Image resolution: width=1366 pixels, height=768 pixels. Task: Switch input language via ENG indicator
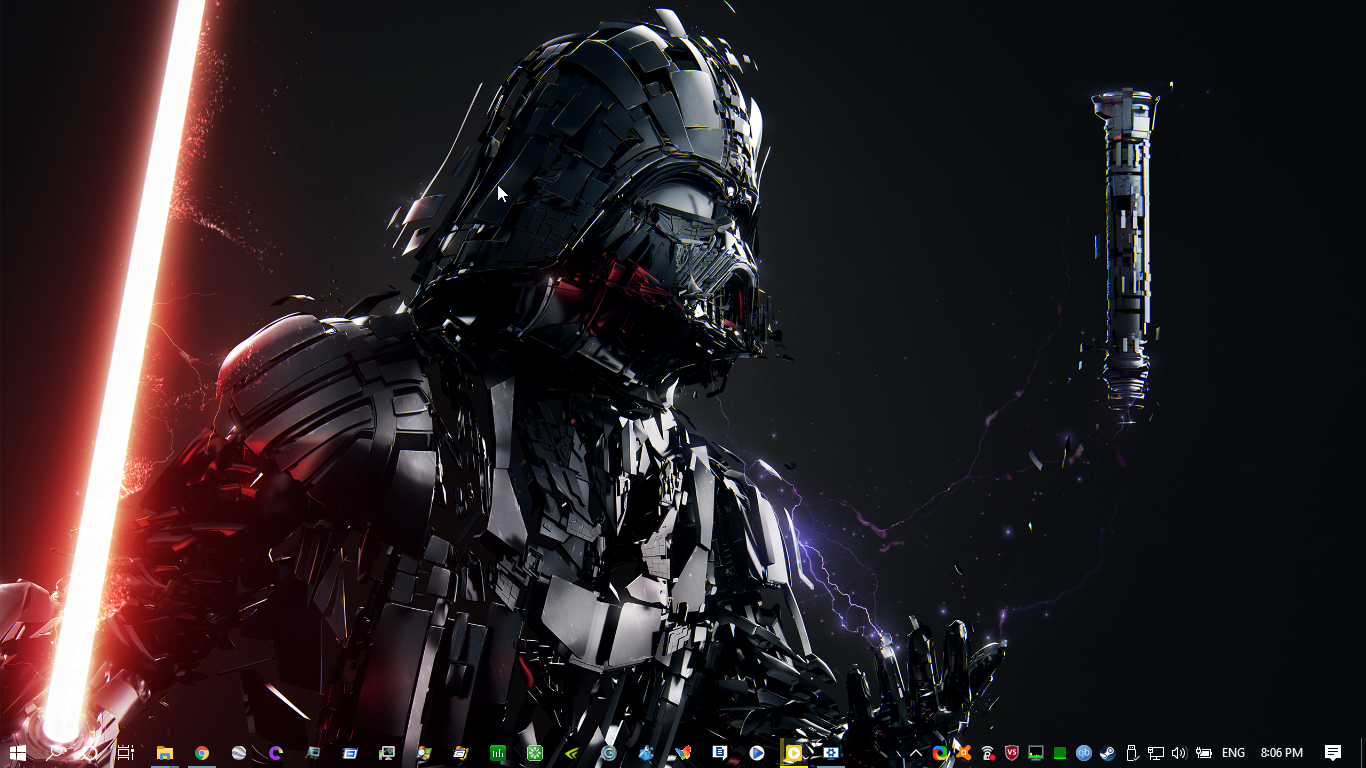click(1233, 752)
